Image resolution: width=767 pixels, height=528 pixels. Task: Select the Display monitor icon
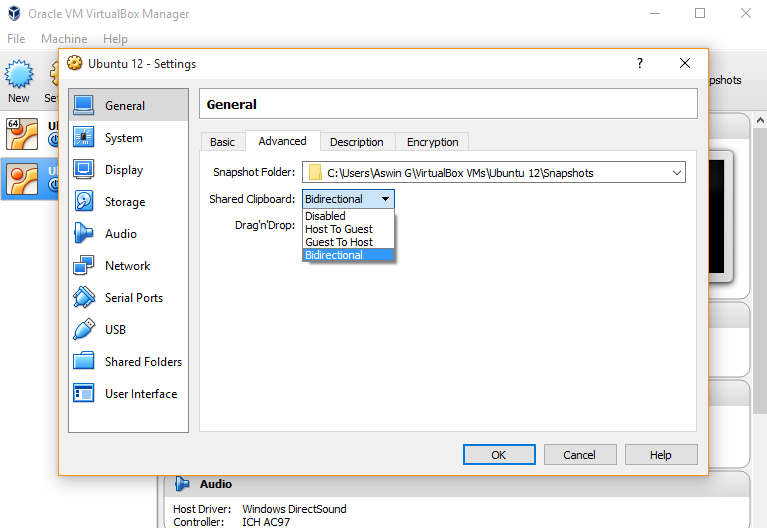(x=84, y=169)
